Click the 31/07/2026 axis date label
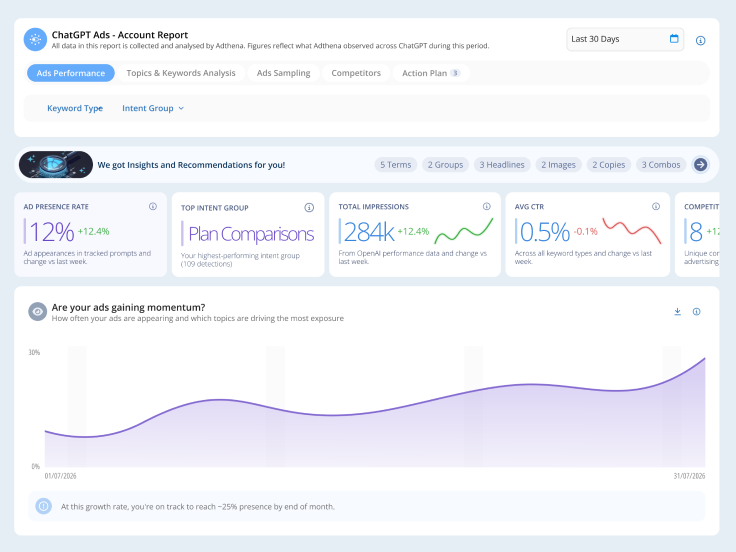Viewport: 736px width, 552px height. (x=689, y=476)
